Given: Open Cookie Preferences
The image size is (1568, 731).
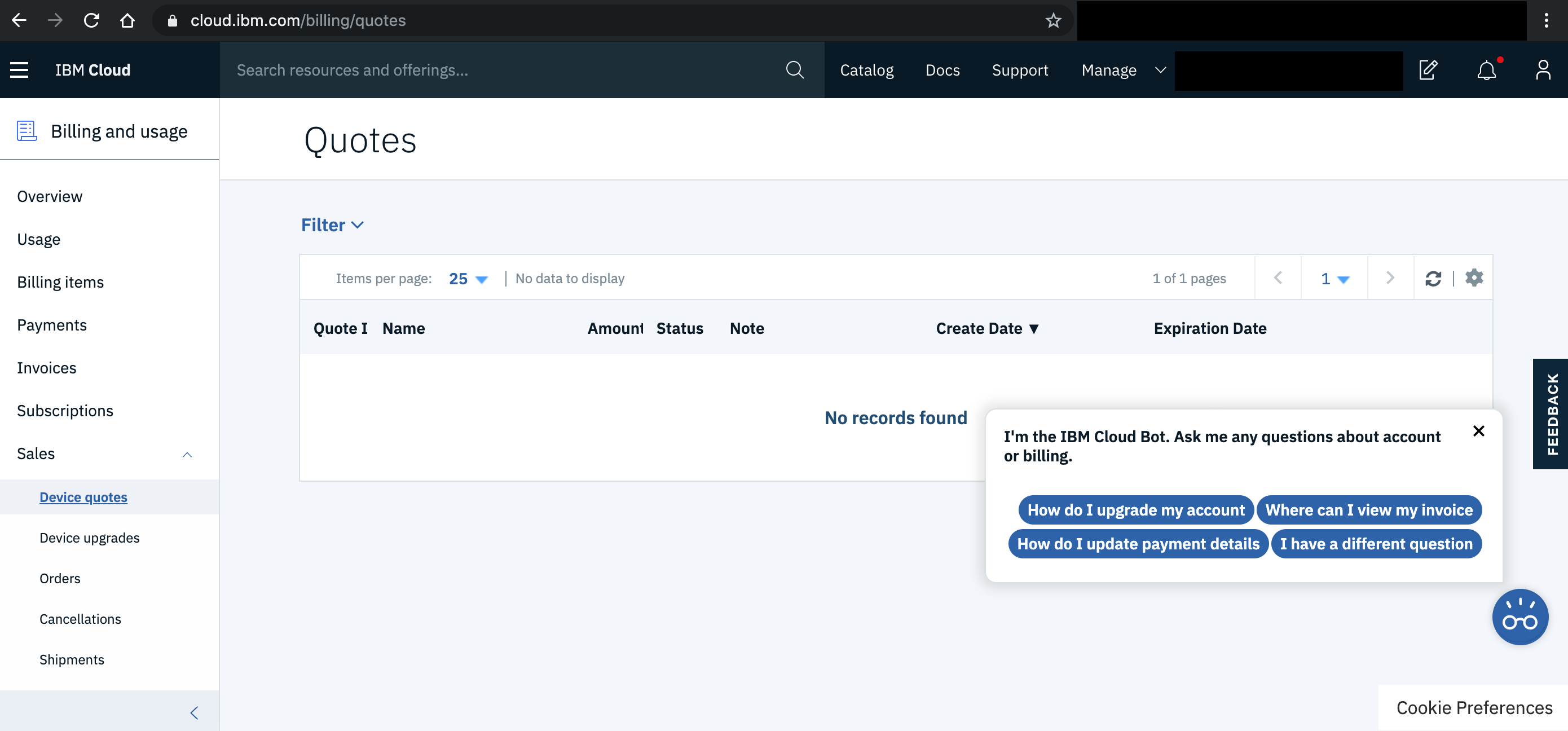Looking at the screenshot, I should [1474, 707].
